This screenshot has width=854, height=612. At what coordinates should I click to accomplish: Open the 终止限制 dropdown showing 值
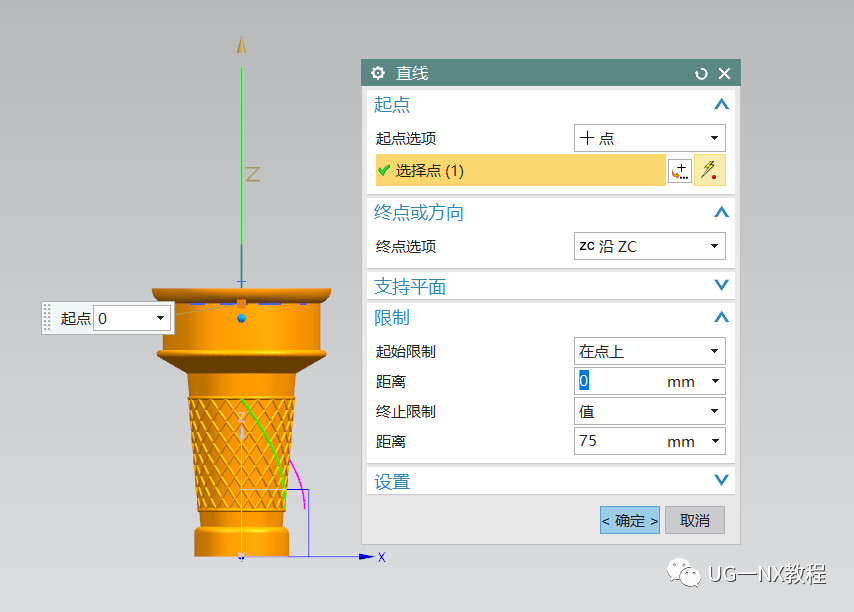649,411
